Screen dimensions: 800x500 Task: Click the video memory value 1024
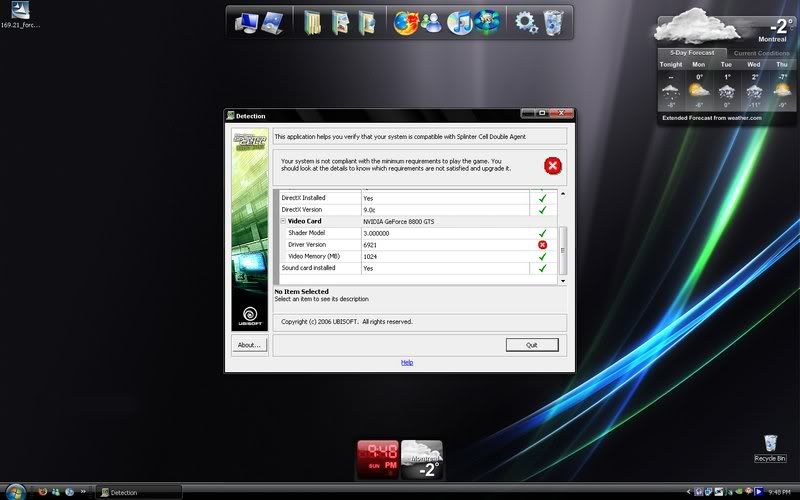pyautogui.click(x=370, y=257)
